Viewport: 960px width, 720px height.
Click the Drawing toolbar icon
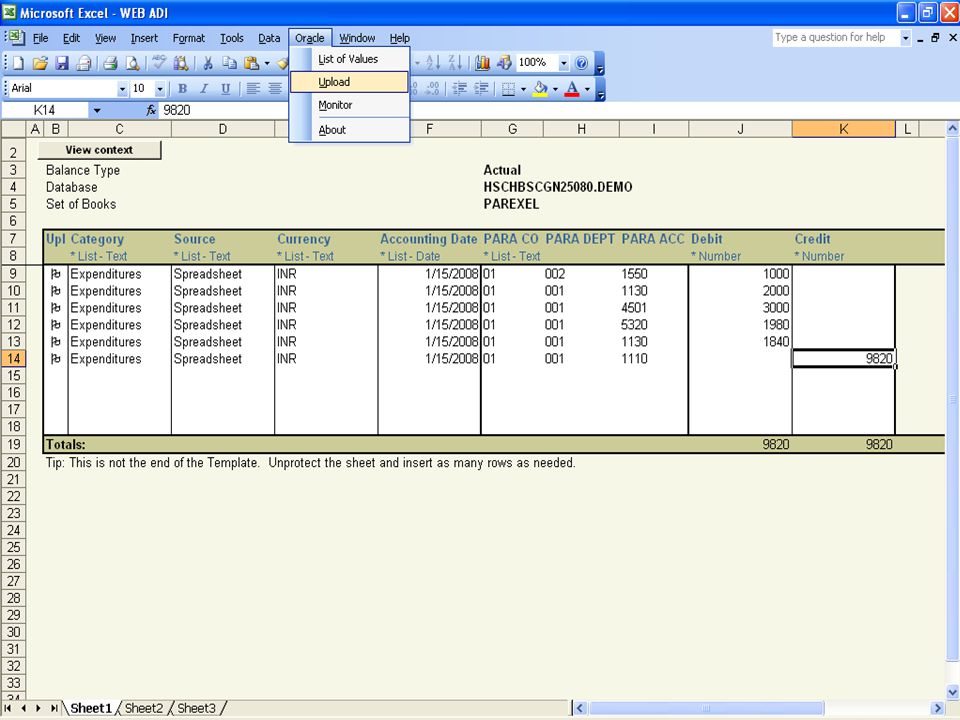click(x=504, y=62)
